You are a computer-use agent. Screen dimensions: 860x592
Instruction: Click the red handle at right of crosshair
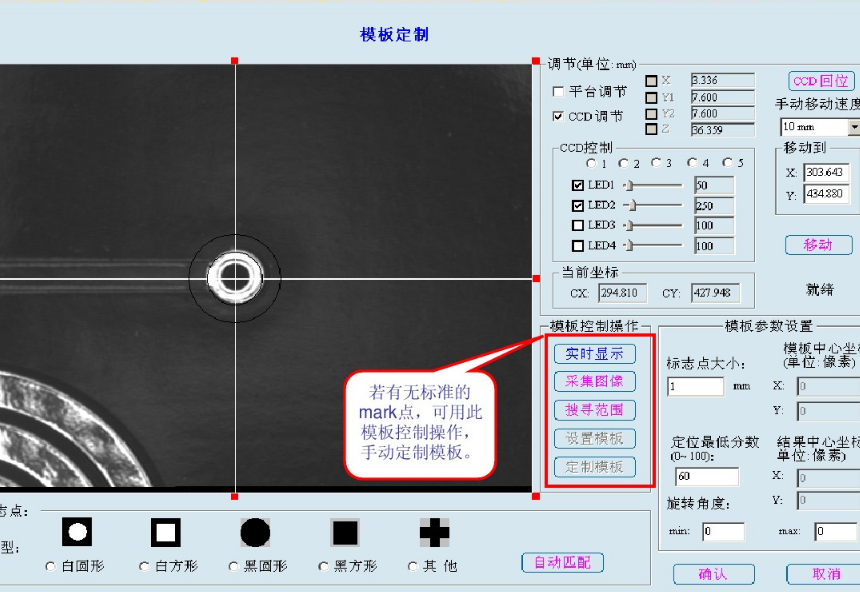532,278
